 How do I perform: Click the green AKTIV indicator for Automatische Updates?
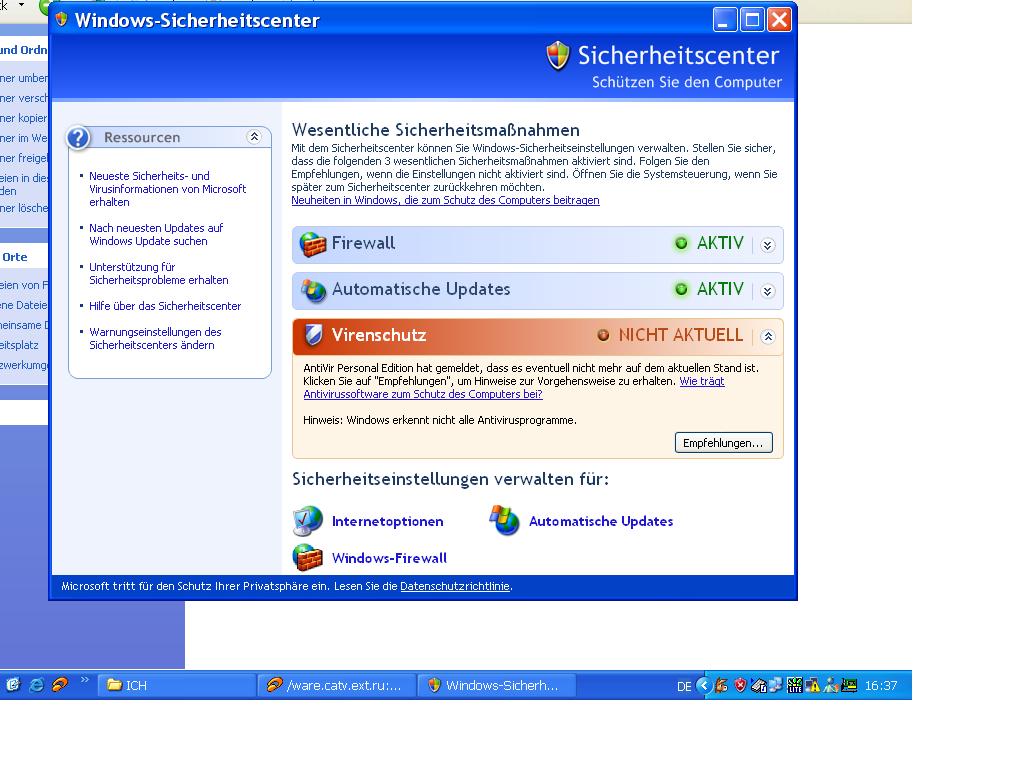681,289
